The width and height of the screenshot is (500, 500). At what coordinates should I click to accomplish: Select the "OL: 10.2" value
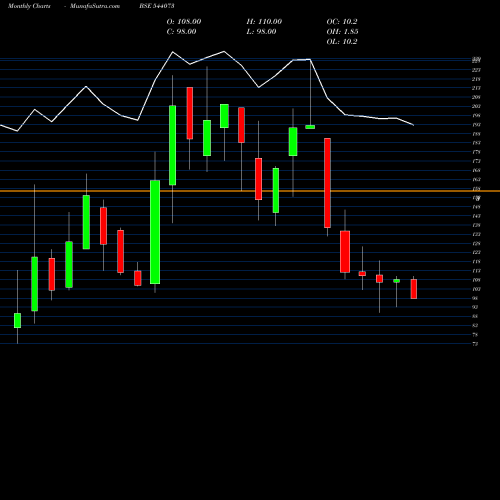pyautogui.click(x=342, y=42)
